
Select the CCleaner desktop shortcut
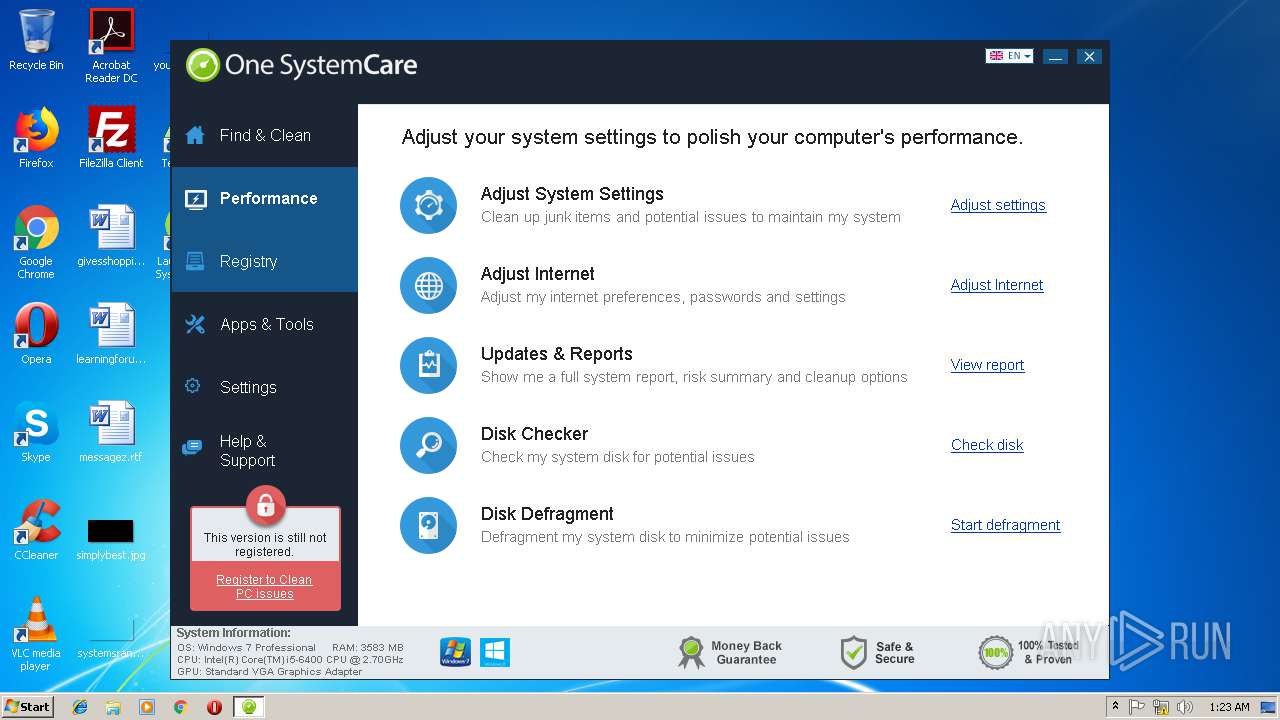[36, 530]
